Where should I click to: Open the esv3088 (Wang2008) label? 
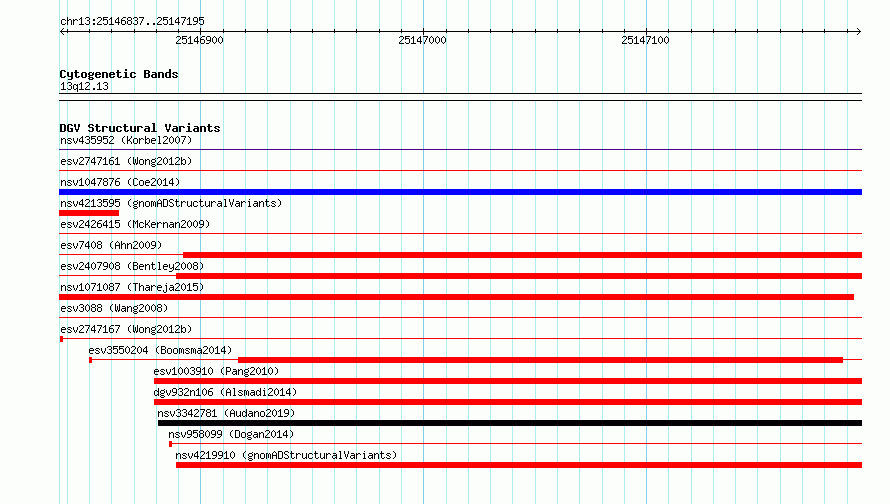tap(114, 308)
